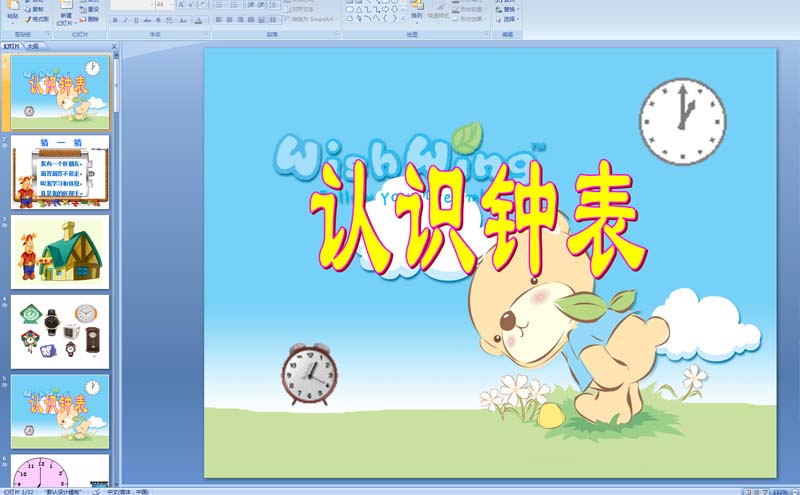Screen dimensions: 800x495
Task: Select the right arrow shape
Action: click(385, 9)
